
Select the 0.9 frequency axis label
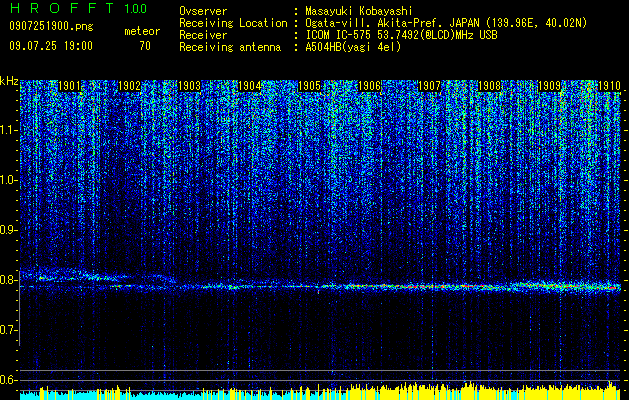(9, 230)
